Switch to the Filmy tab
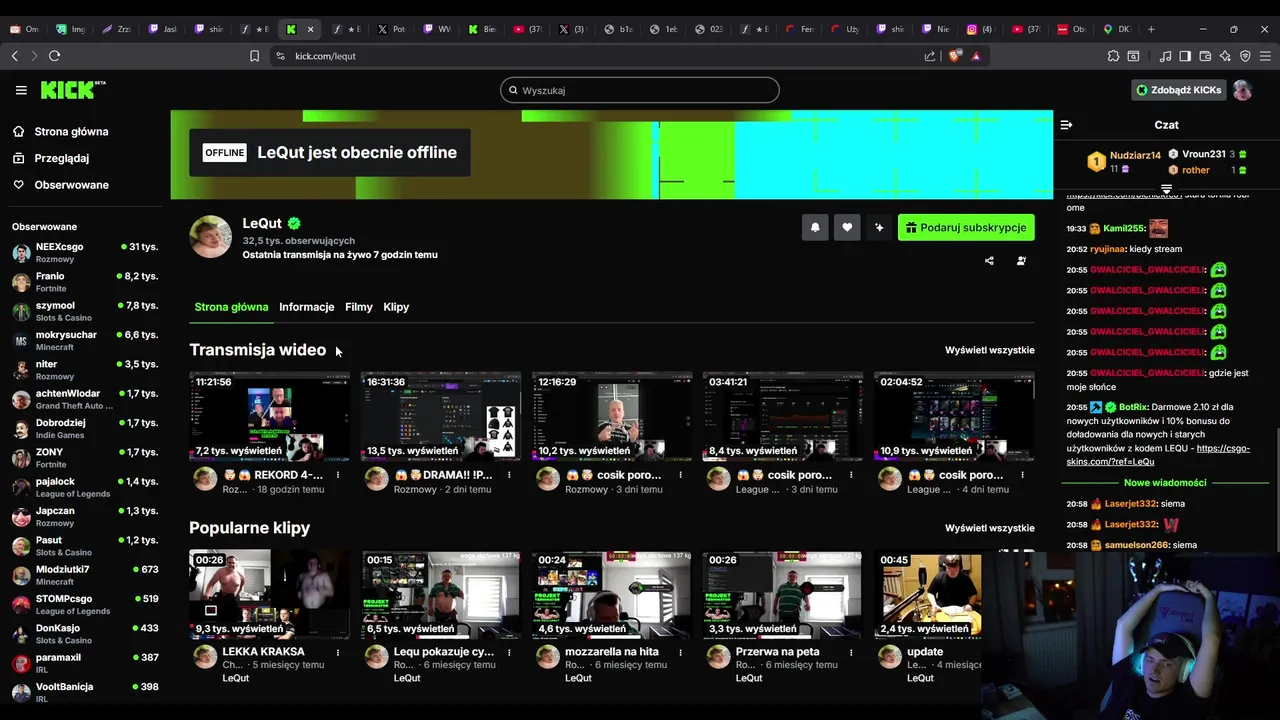This screenshot has height=720, width=1280. (359, 307)
